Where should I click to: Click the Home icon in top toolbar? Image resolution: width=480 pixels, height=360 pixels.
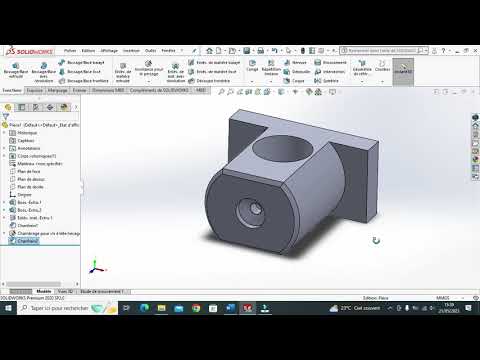pyautogui.click(x=209, y=51)
